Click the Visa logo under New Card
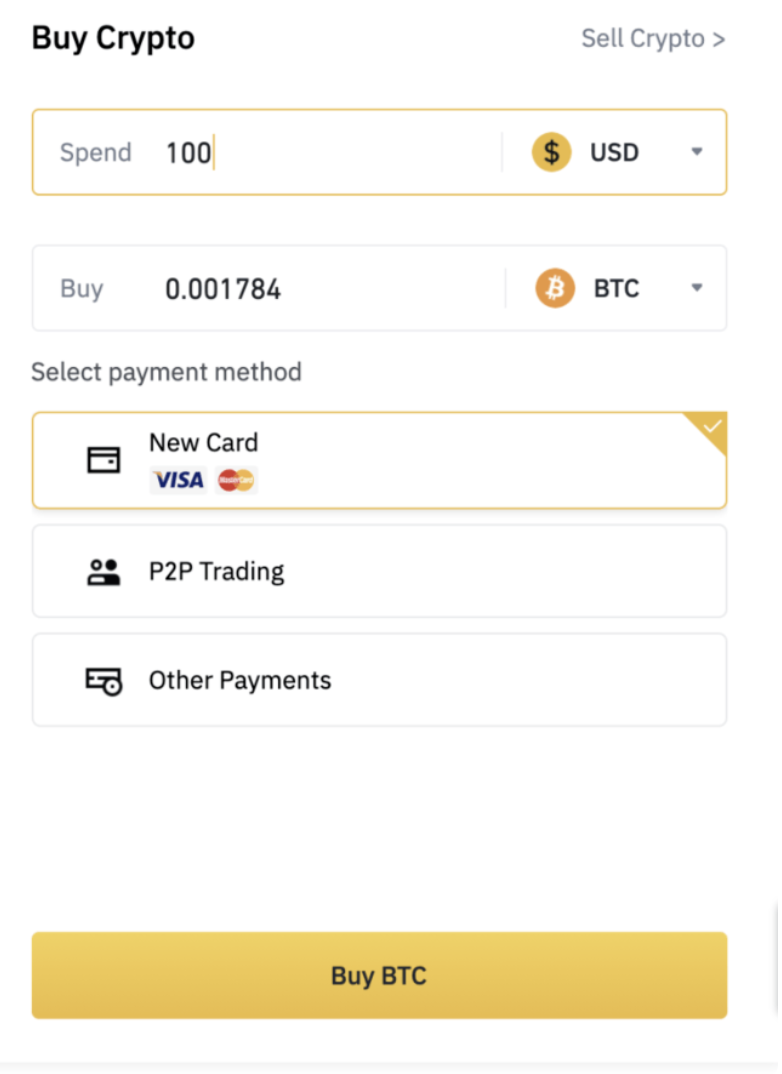 coord(178,481)
